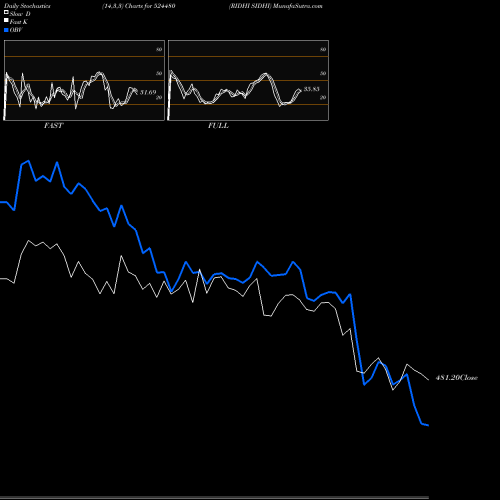This screenshot has width=500, height=500.
Task: Click the 'FAST' chart caption
Action: click(x=53, y=126)
